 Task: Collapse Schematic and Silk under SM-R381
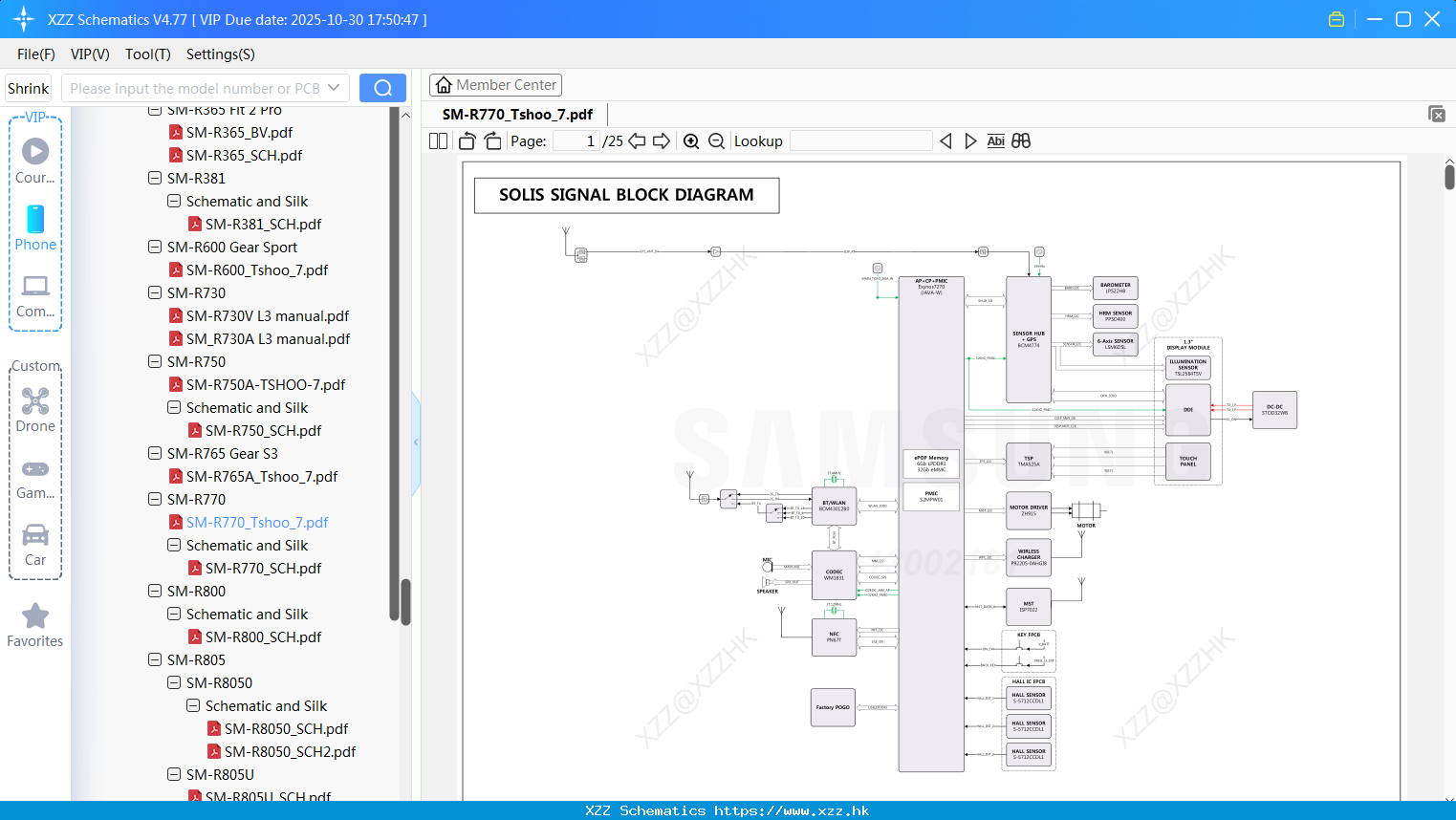tap(174, 202)
